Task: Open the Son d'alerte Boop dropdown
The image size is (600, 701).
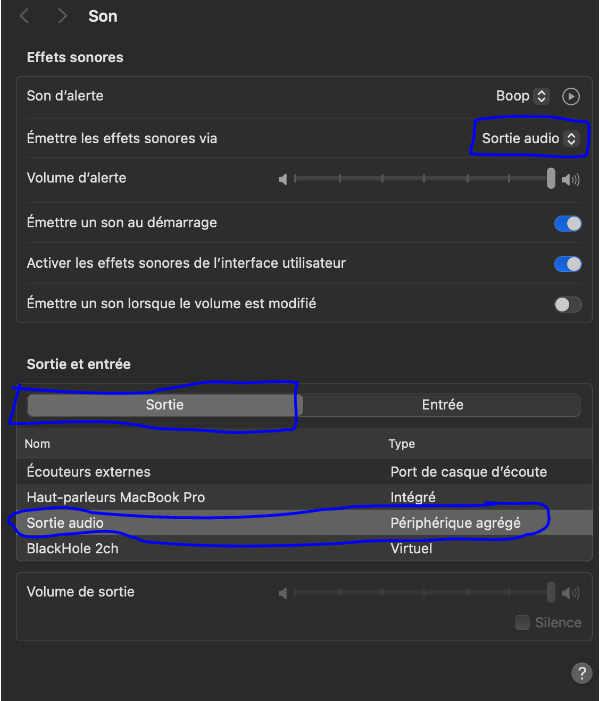Action: point(522,96)
